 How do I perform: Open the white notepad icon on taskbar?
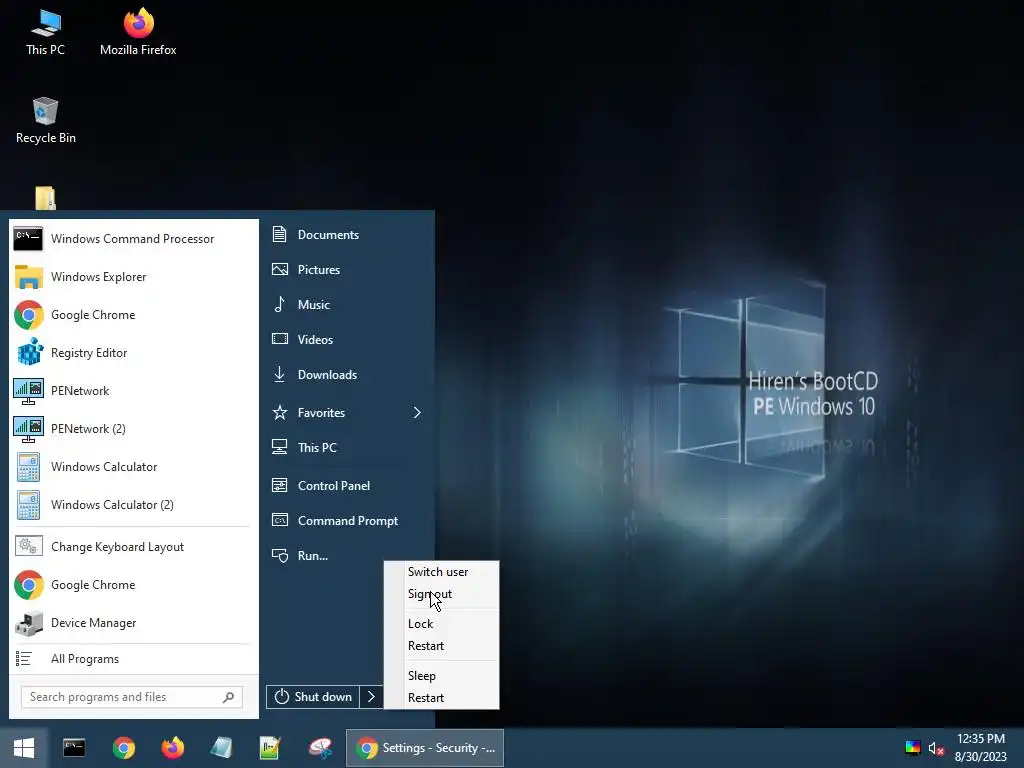(221, 748)
